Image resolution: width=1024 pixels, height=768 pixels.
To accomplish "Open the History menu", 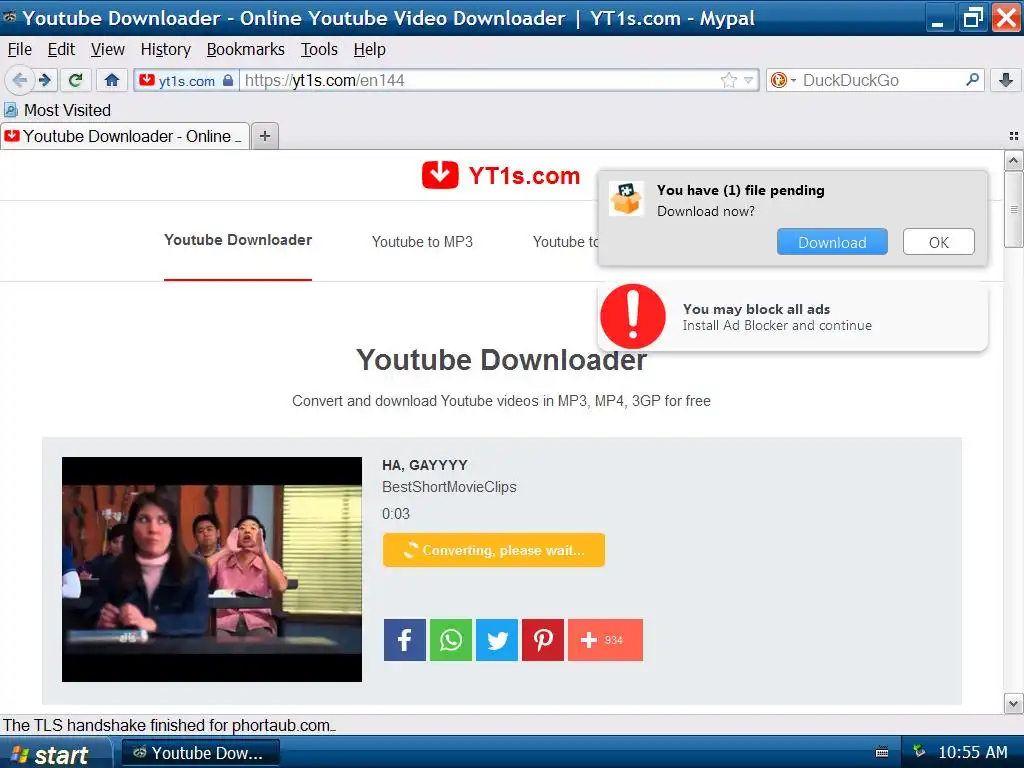I will click(x=166, y=50).
